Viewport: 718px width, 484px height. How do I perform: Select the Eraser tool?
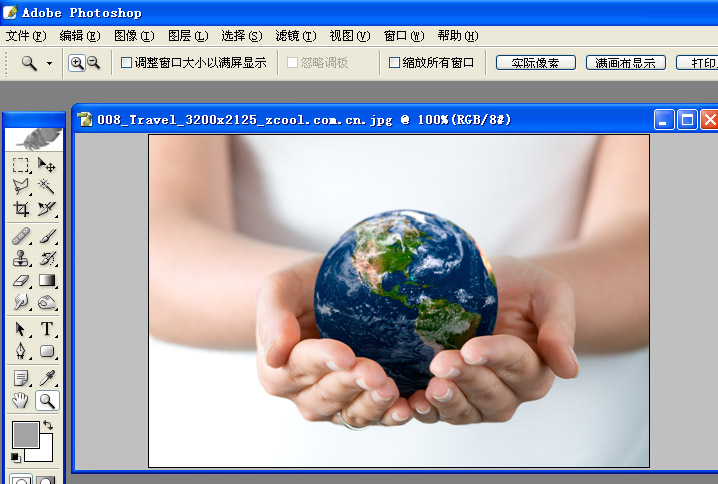21,280
